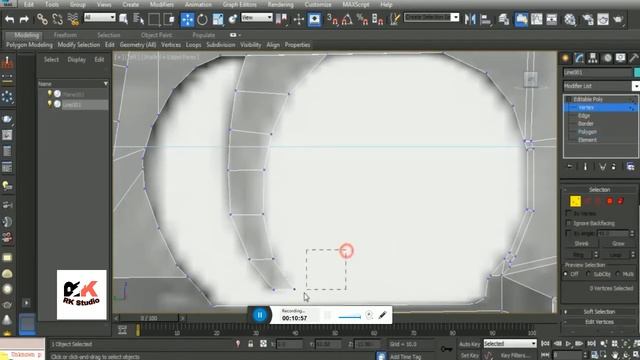
Task: Open the Modifiers menu
Action: point(162,4)
